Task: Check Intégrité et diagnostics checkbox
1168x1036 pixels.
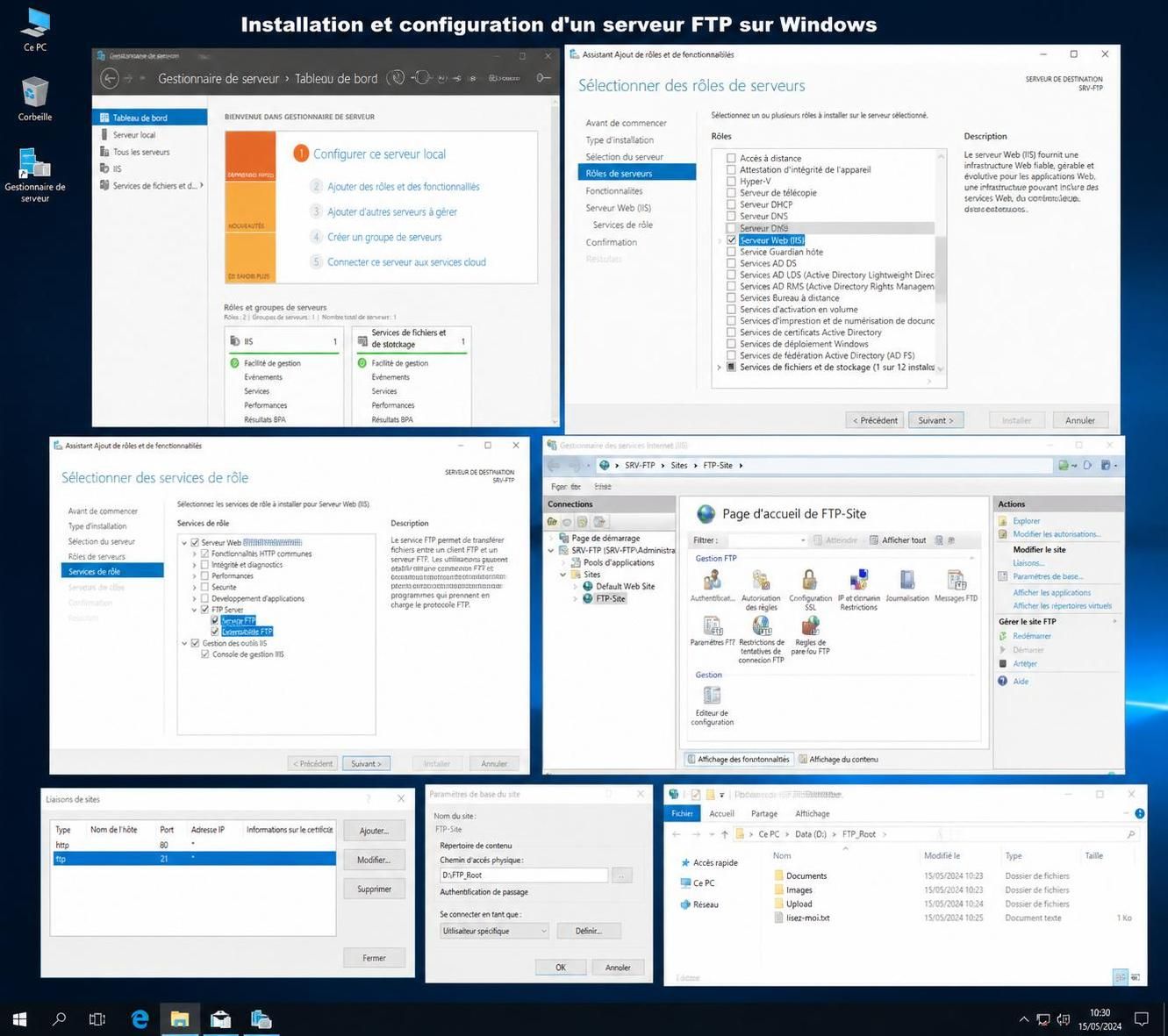Action: pyautogui.click(x=204, y=565)
